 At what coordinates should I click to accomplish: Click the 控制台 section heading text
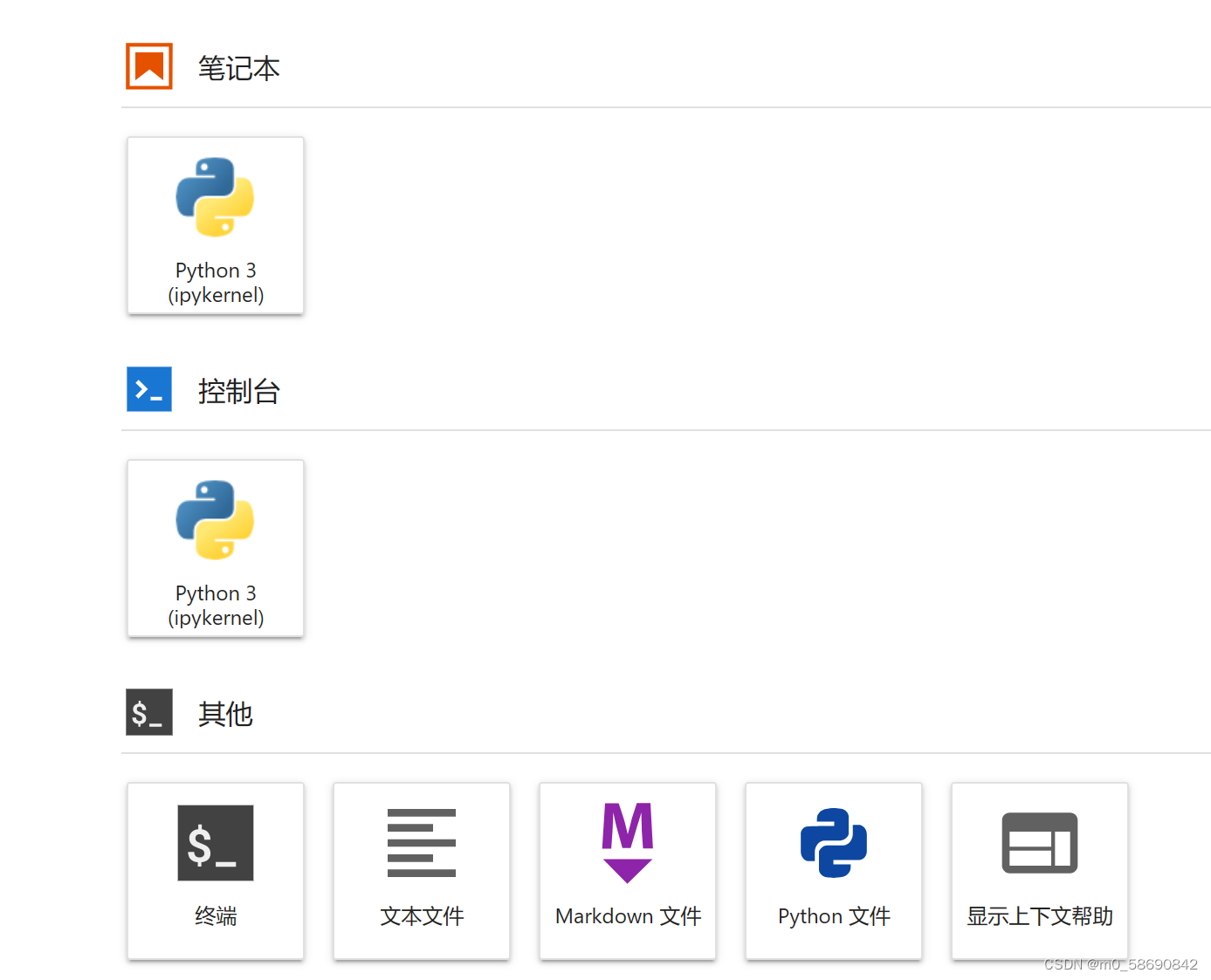238,391
